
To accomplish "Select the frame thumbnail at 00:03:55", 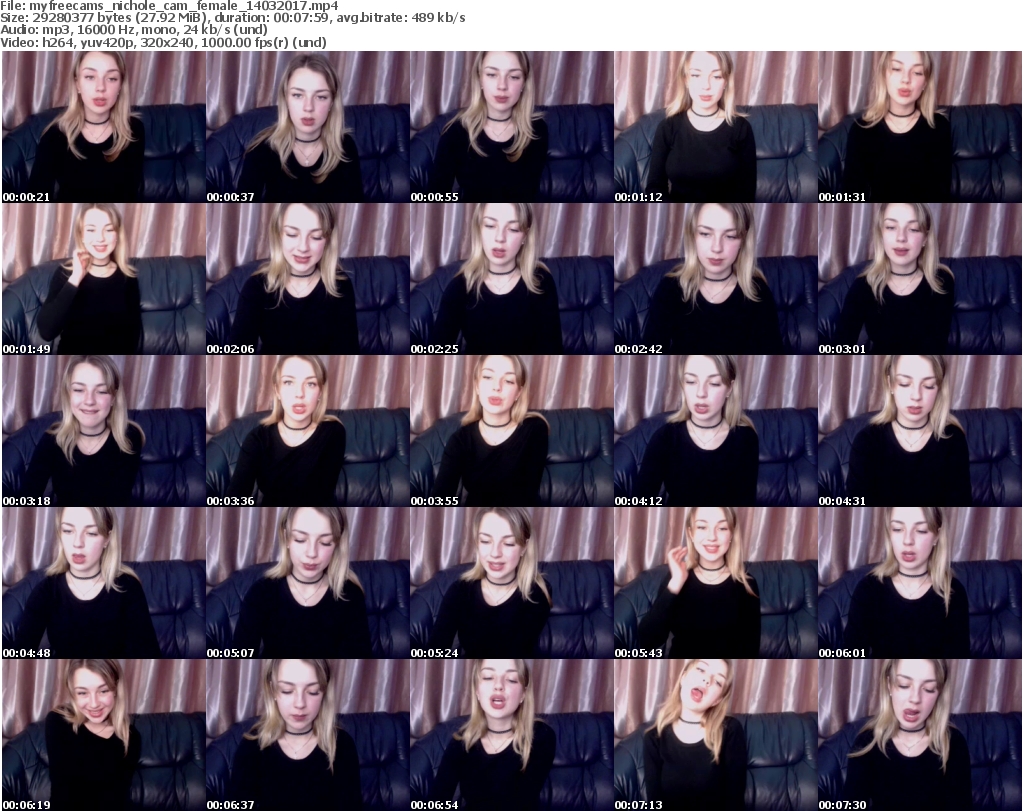I will (511, 431).
